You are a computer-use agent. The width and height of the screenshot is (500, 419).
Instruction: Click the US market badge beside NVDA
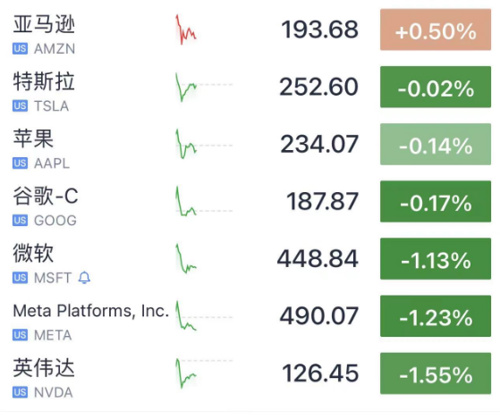tap(20, 392)
